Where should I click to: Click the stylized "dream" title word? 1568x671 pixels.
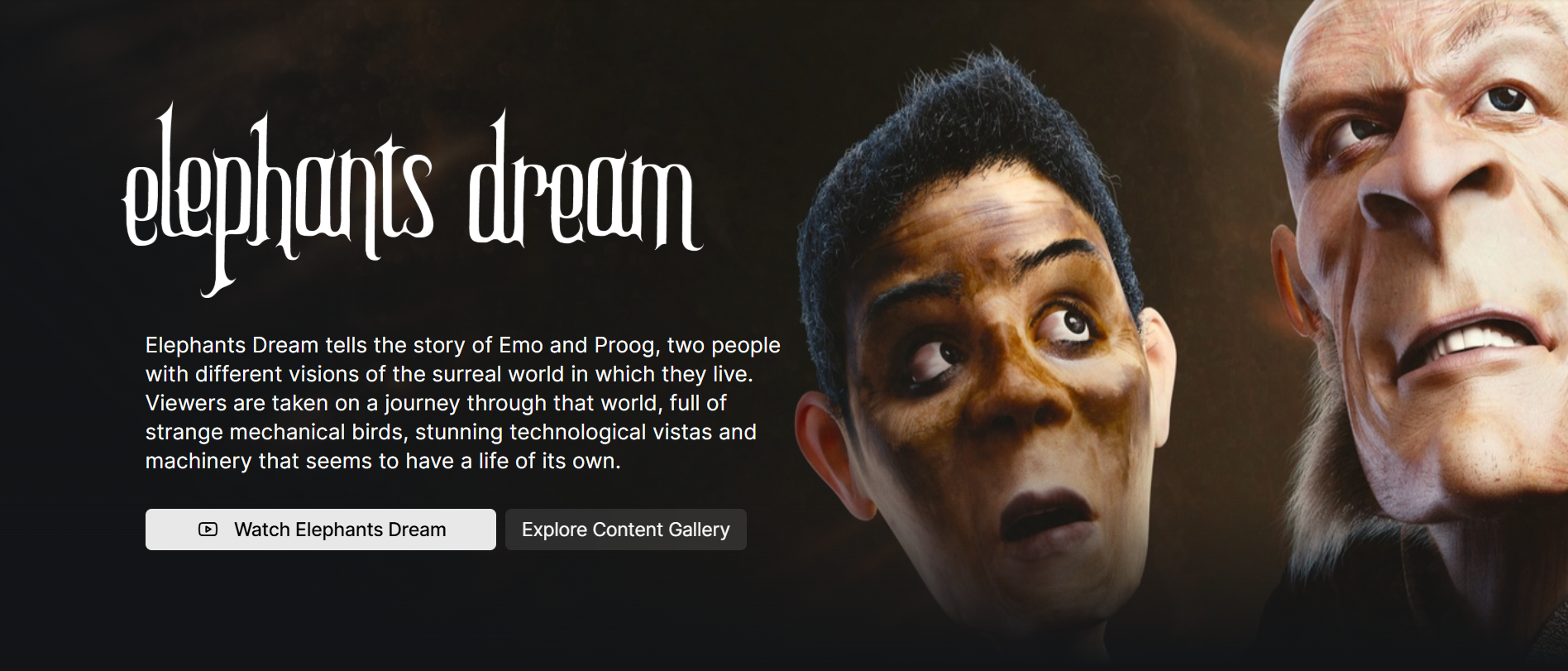(586, 182)
